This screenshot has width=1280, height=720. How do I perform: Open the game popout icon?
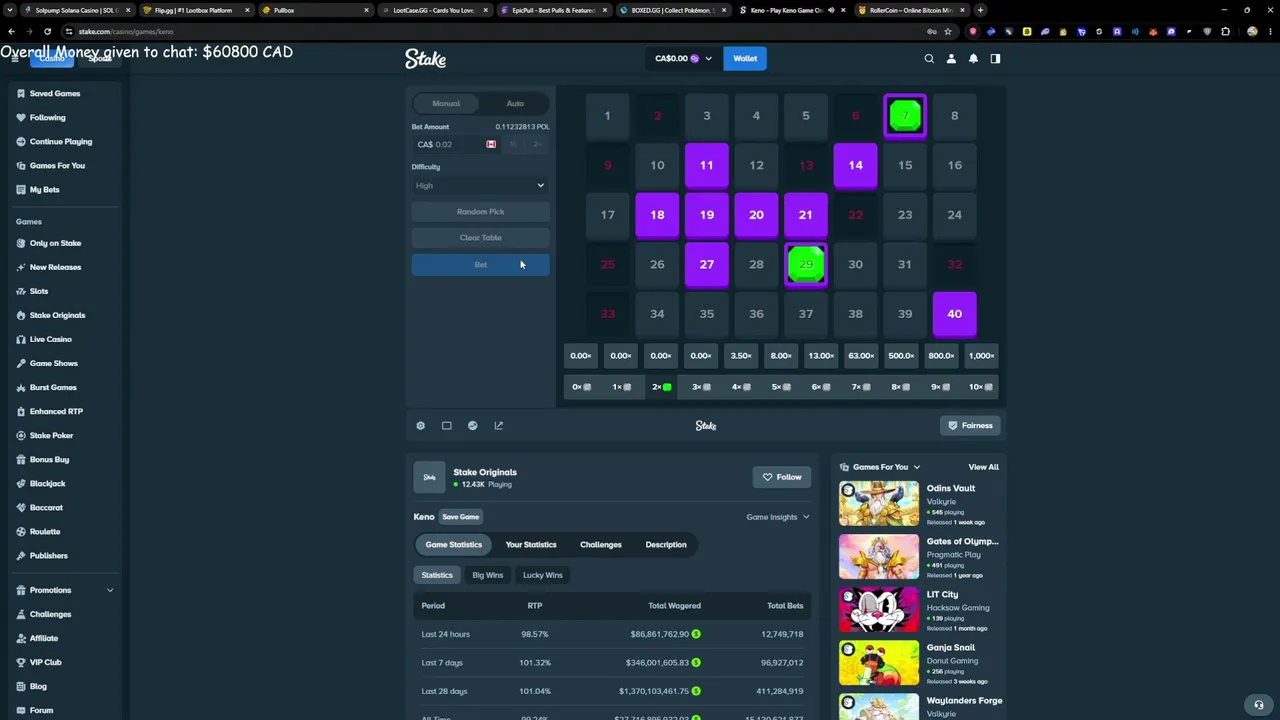pyautogui.click(x=499, y=426)
